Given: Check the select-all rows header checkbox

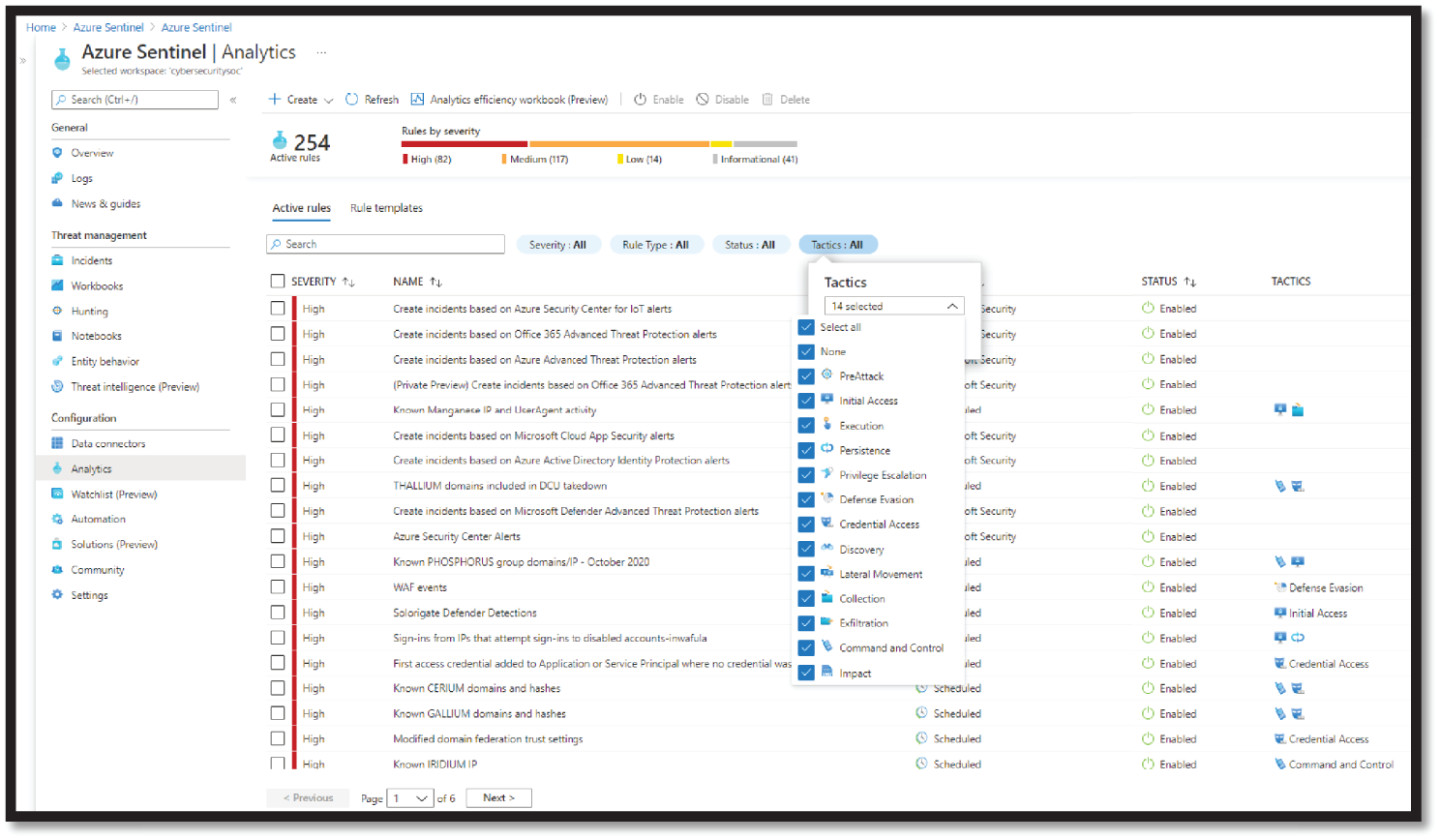Looking at the screenshot, I should (278, 281).
